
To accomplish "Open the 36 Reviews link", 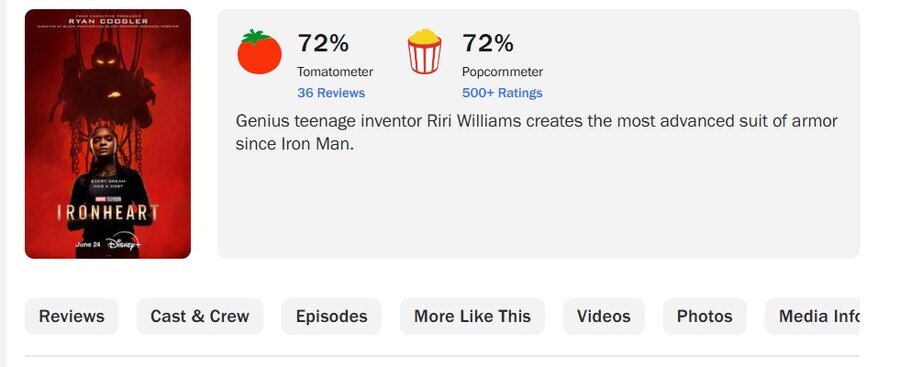I will [331, 92].
